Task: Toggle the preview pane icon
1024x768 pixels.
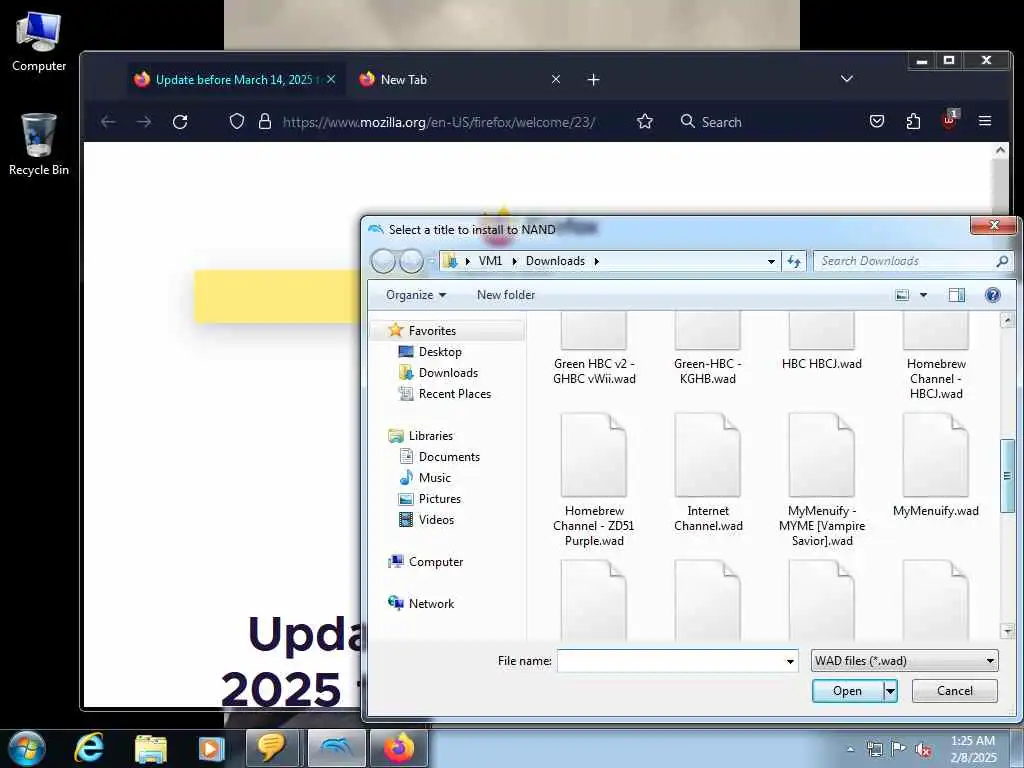Action: point(957,295)
